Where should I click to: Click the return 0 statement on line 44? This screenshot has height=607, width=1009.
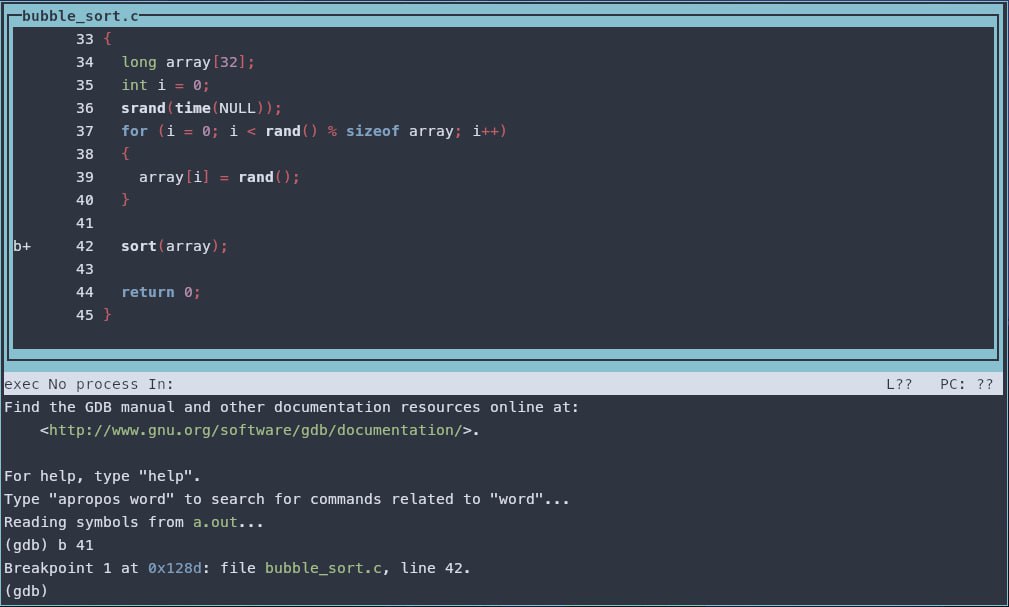160,292
